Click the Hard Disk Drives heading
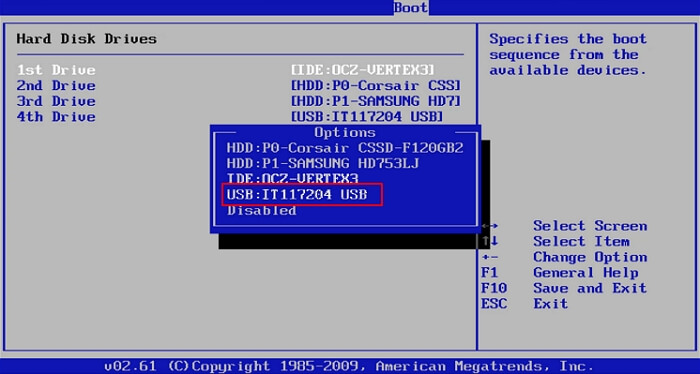 pyautogui.click(x=87, y=39)
